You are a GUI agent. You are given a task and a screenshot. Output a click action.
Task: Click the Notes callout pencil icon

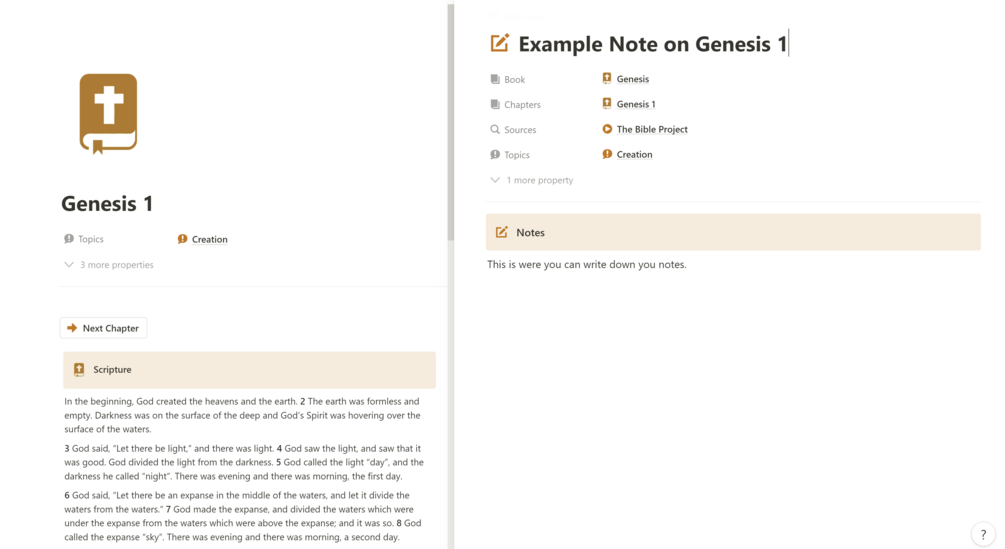point(502,232)
